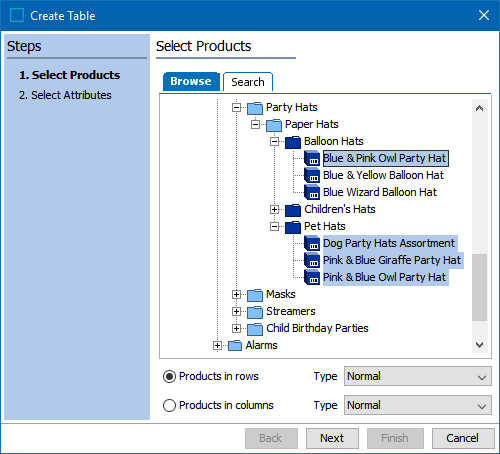The image size is (500, 454).
Task: Click the Pet Hats folder icon
Action: (293, 227)
